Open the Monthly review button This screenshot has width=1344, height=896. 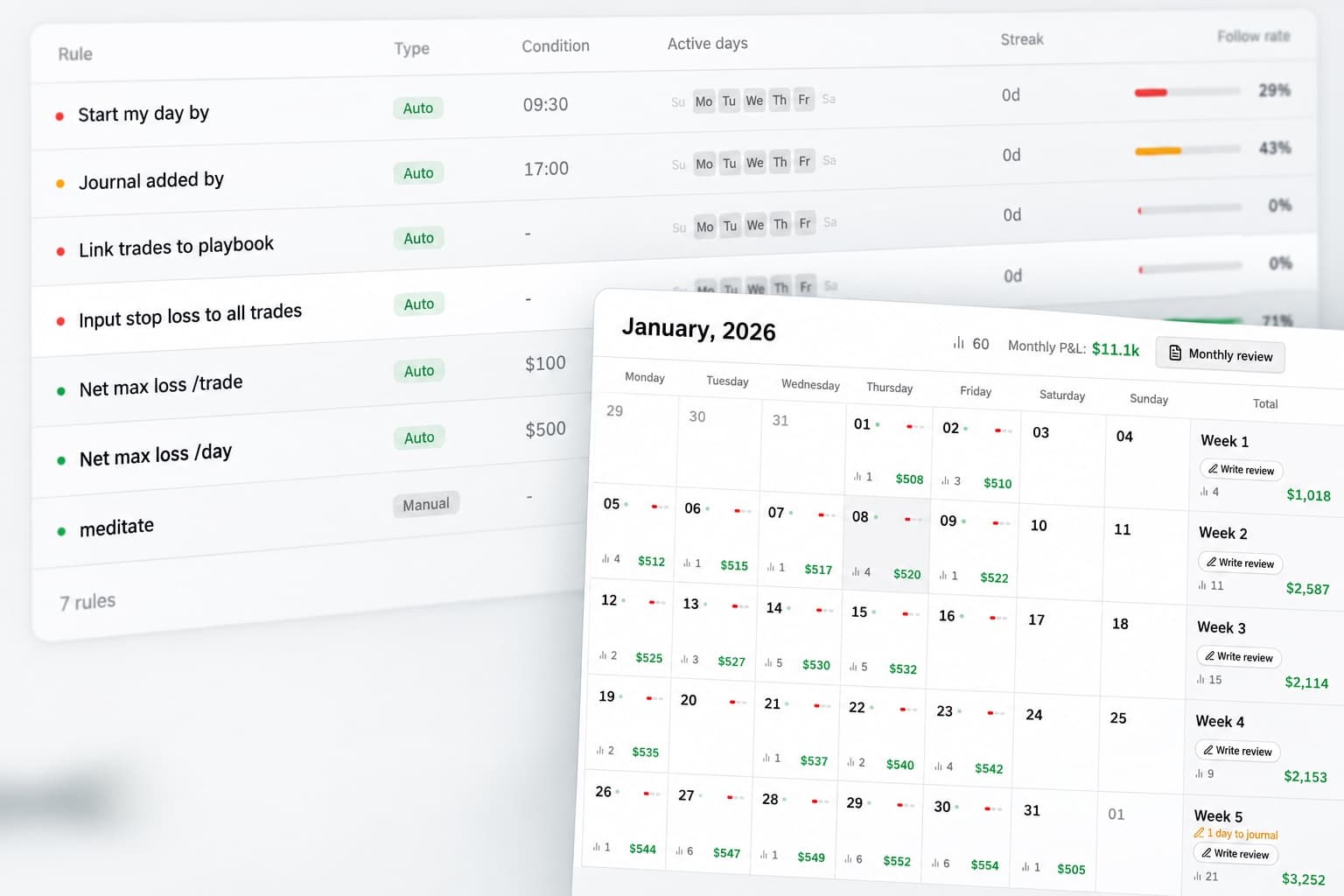click(1220, 354)
